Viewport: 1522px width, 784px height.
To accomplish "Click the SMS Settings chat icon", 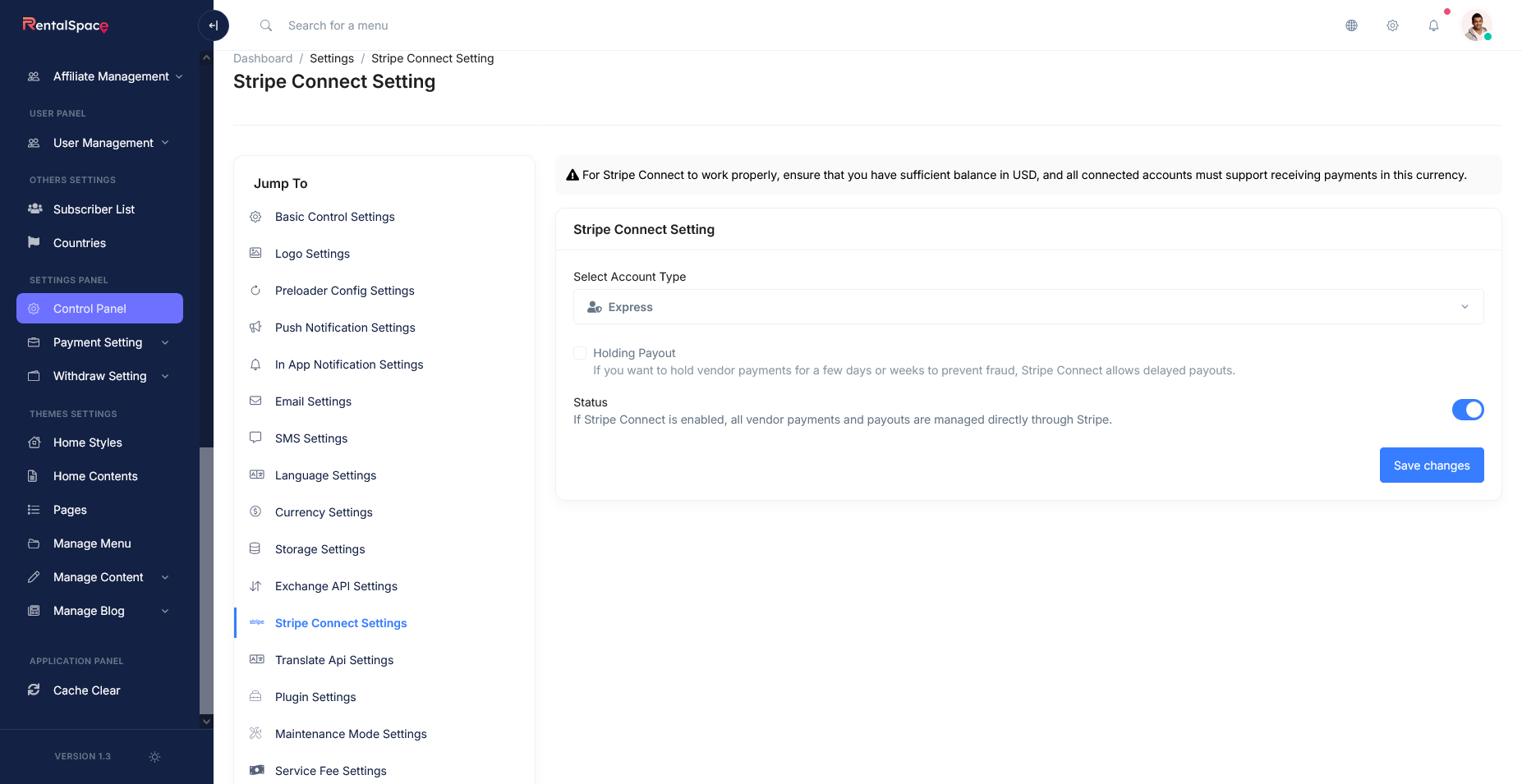I will click(255, 438).
